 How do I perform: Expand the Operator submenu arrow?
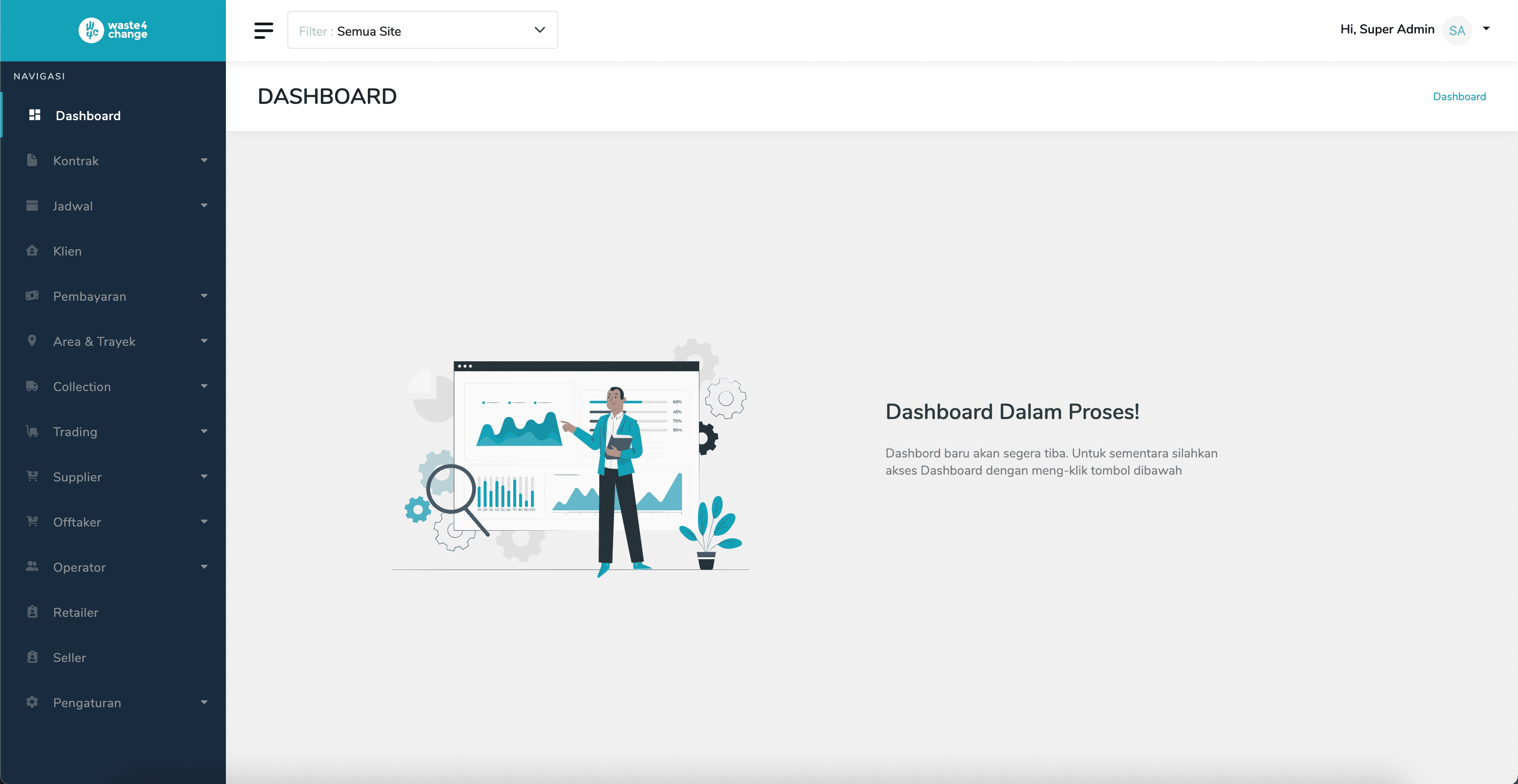[204, 567]
